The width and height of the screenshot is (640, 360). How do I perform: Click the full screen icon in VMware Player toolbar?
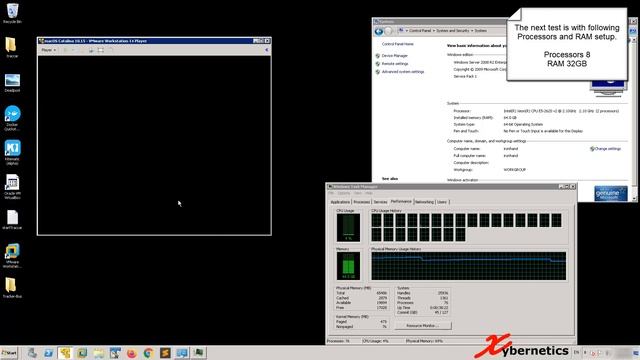pyautogui.click(x=100, y=50)
